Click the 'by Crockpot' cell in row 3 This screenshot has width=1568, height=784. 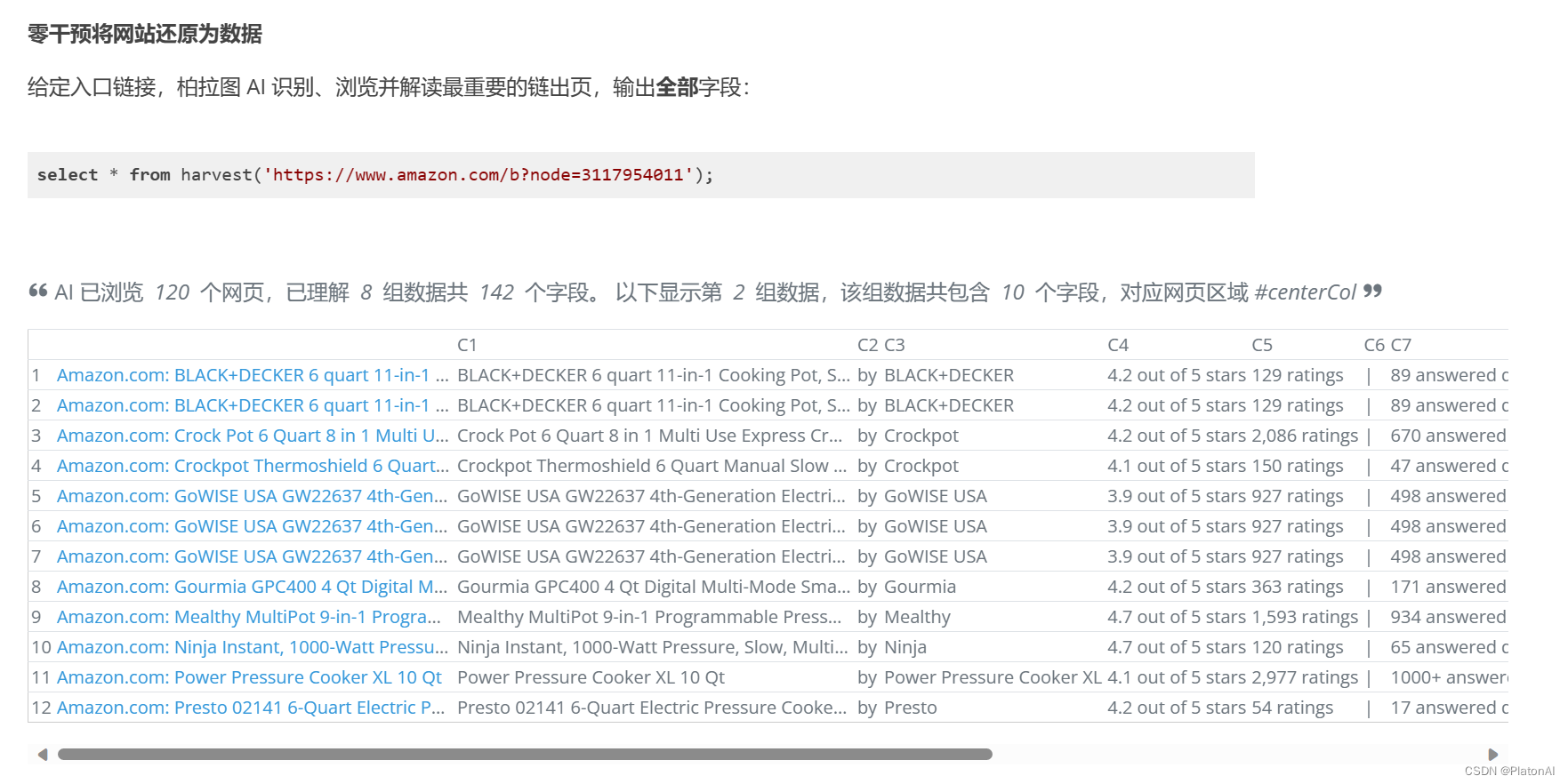click(908, 436)
